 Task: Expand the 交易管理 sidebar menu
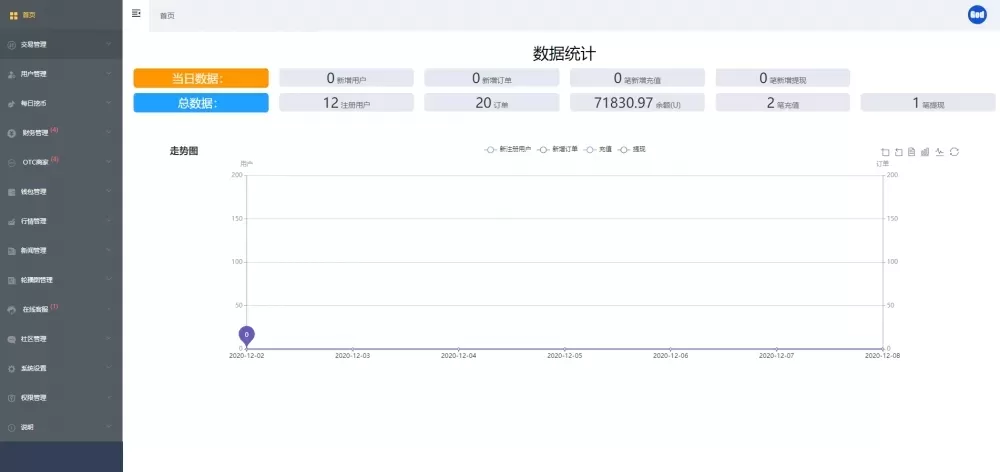tap(60, 44)
